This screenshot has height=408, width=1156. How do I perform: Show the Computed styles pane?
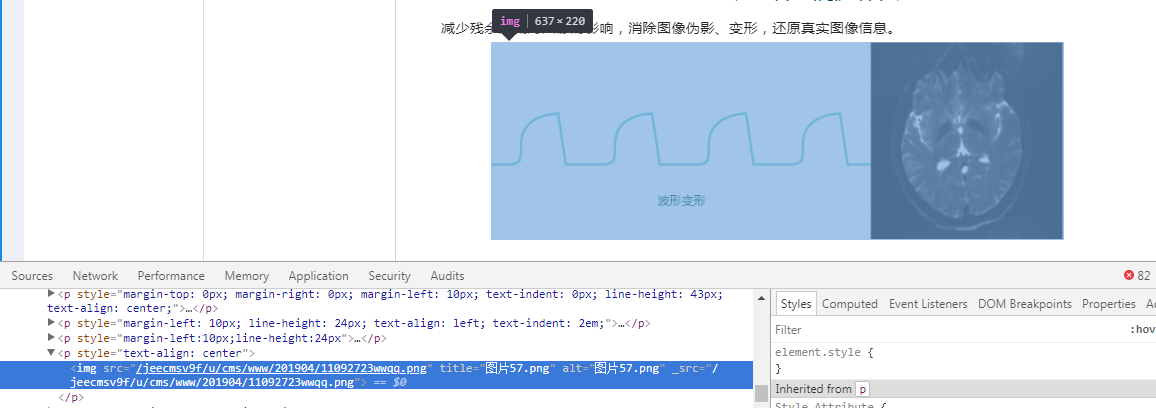tap(849, 304)
